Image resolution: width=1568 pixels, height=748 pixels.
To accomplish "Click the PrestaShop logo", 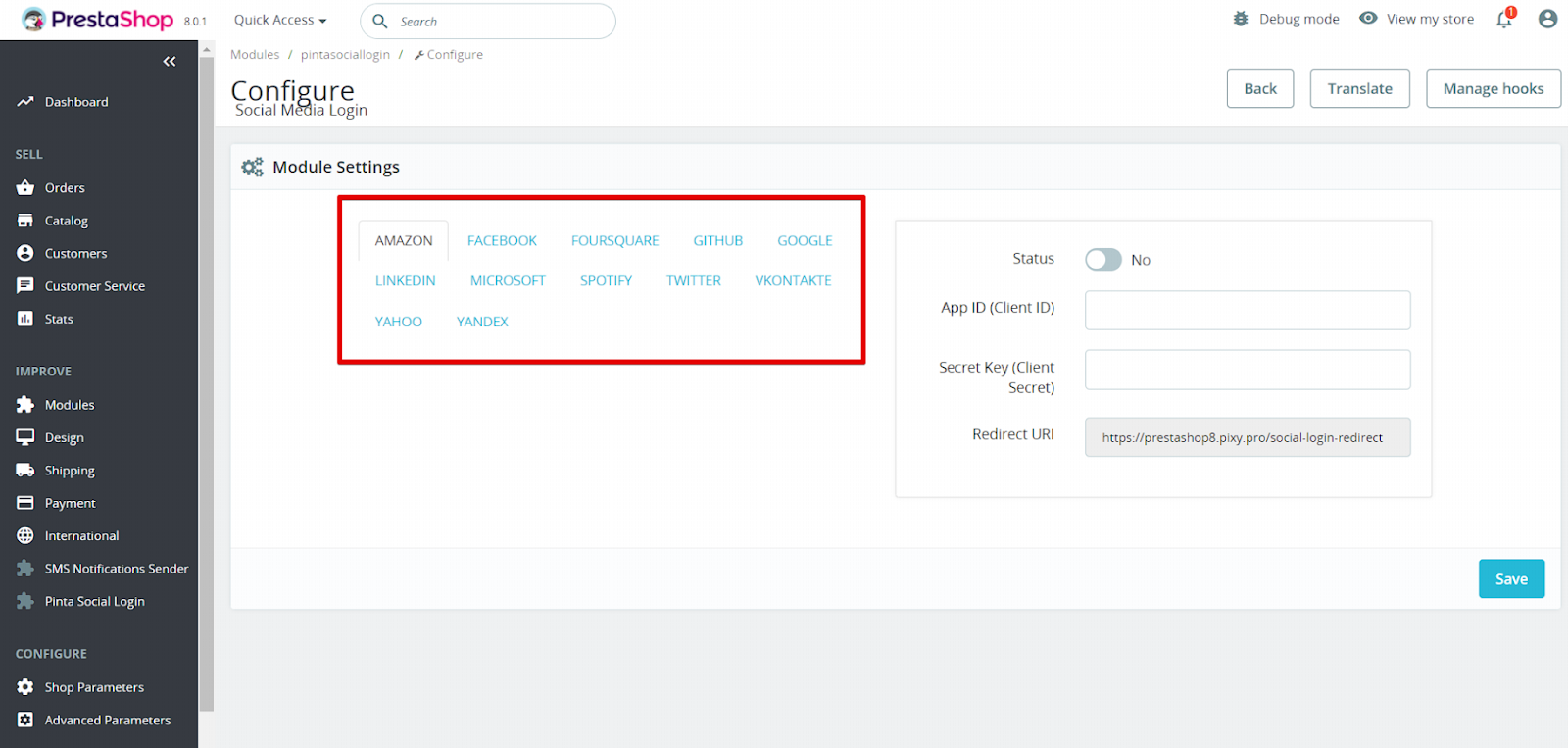I will [97, 20].
